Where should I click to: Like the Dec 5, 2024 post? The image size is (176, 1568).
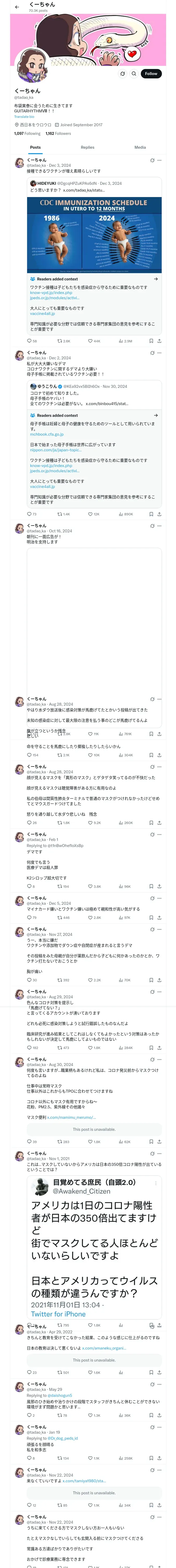click(x=90, y=917)
